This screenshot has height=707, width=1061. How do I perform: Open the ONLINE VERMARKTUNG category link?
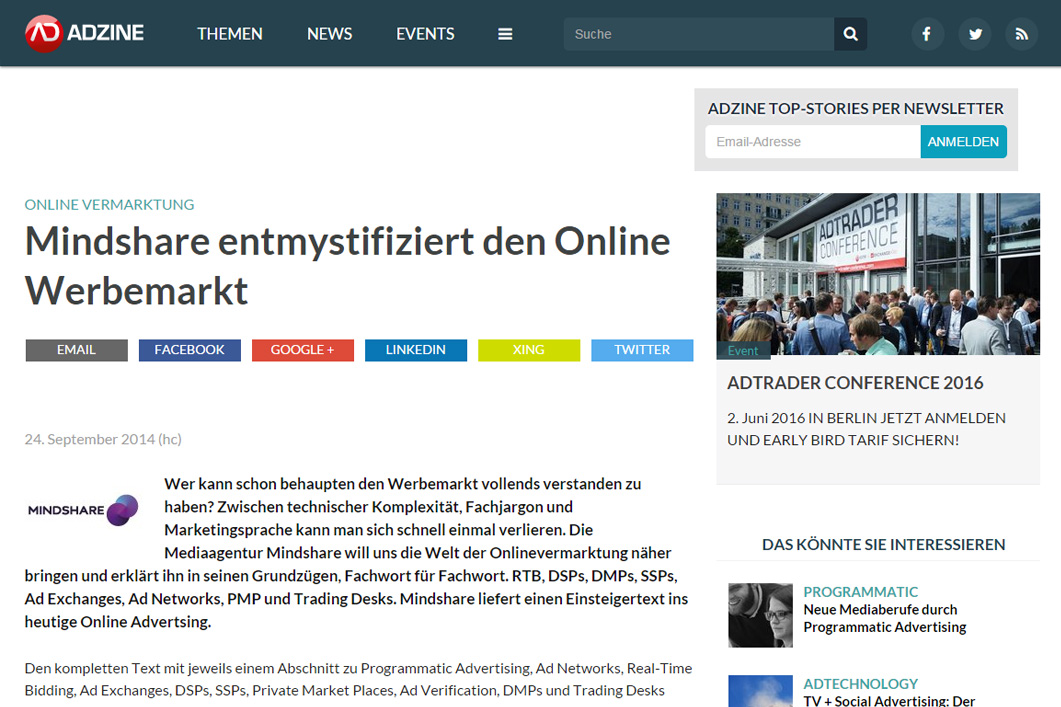pos(109,204)
